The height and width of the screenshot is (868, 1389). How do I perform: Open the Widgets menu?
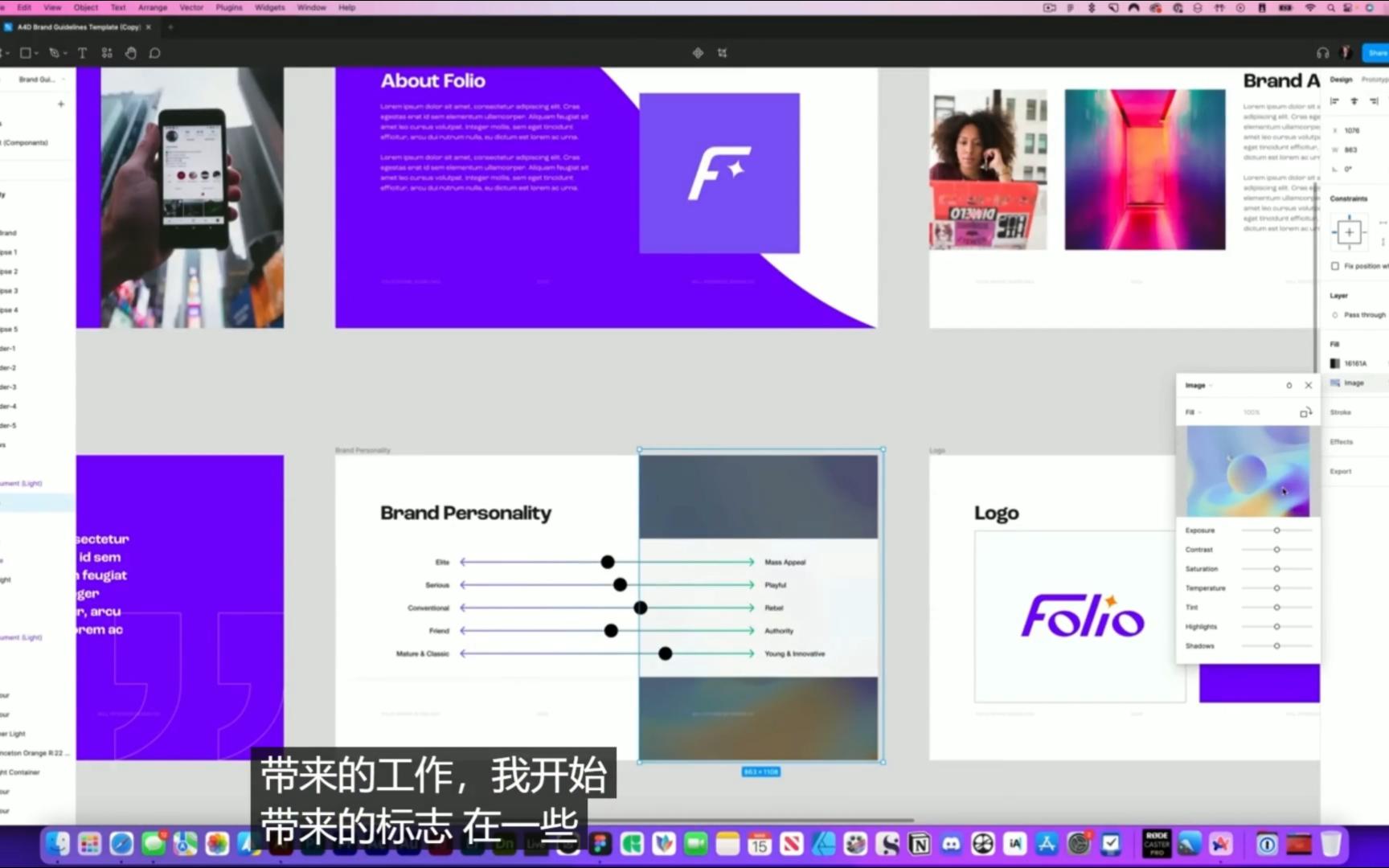coord(269,7)
